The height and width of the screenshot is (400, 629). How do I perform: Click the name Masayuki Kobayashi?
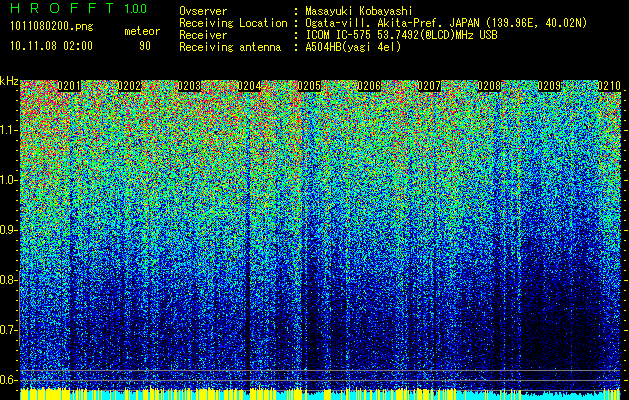click(359, 11)
